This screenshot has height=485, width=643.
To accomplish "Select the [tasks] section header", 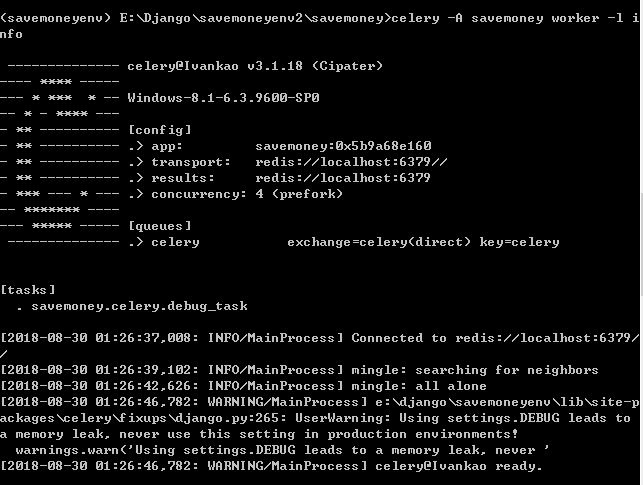I will (28, 290).
